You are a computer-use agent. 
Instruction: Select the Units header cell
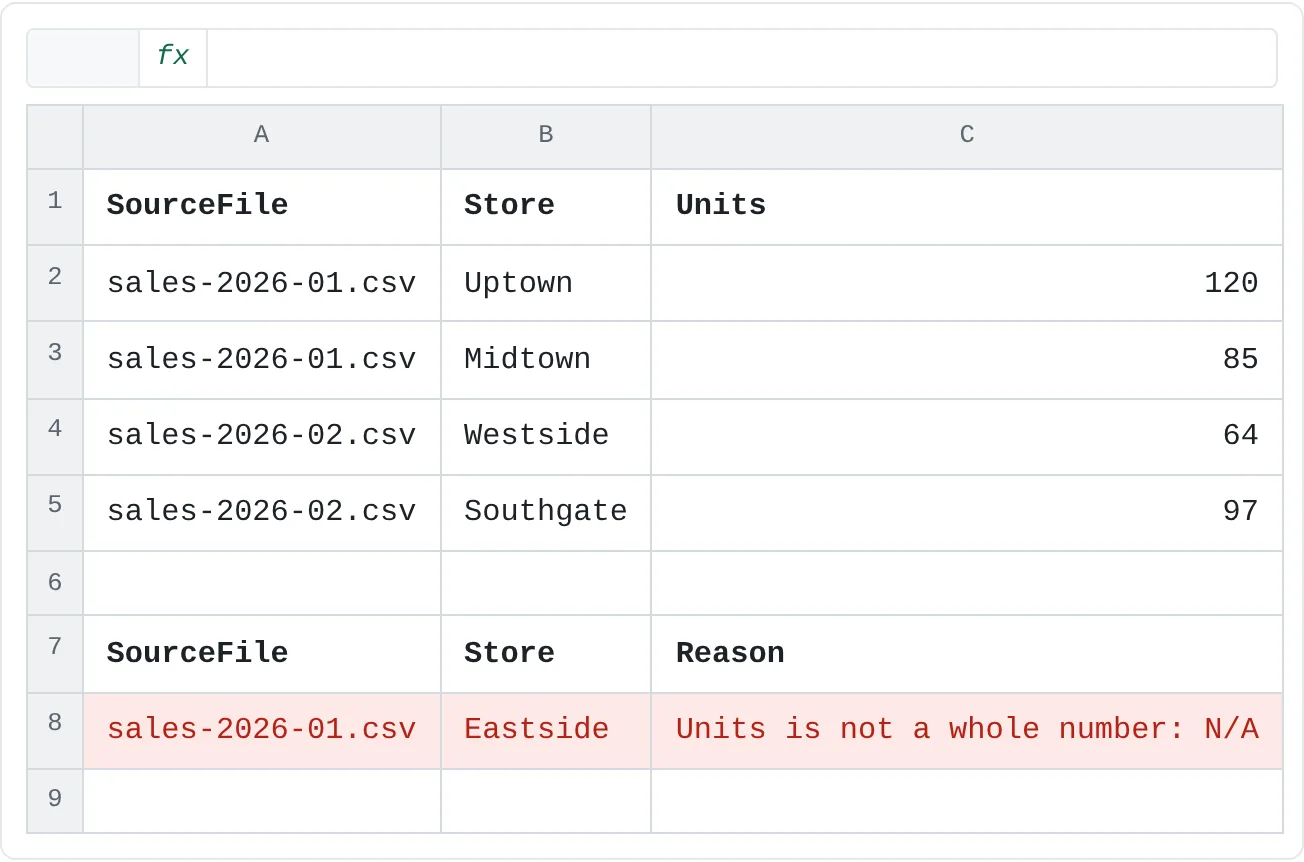(967, 207)
